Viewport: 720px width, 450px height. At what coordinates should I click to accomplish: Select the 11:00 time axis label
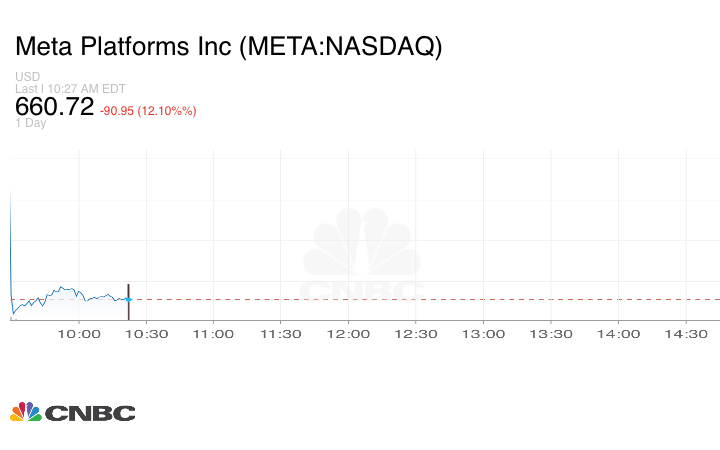tap(214, 334)
